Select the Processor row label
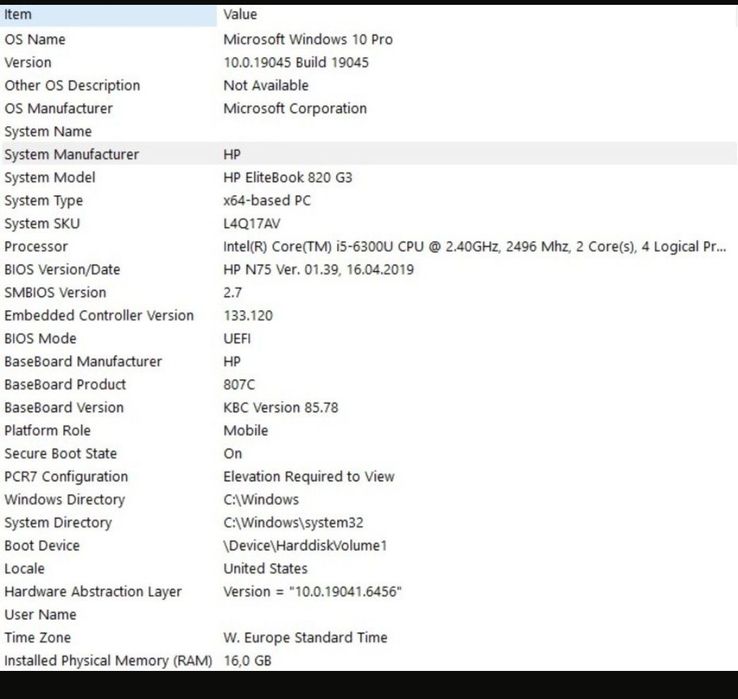The height and width of the screenshot is (699, 738). click(x=36, y=247)
